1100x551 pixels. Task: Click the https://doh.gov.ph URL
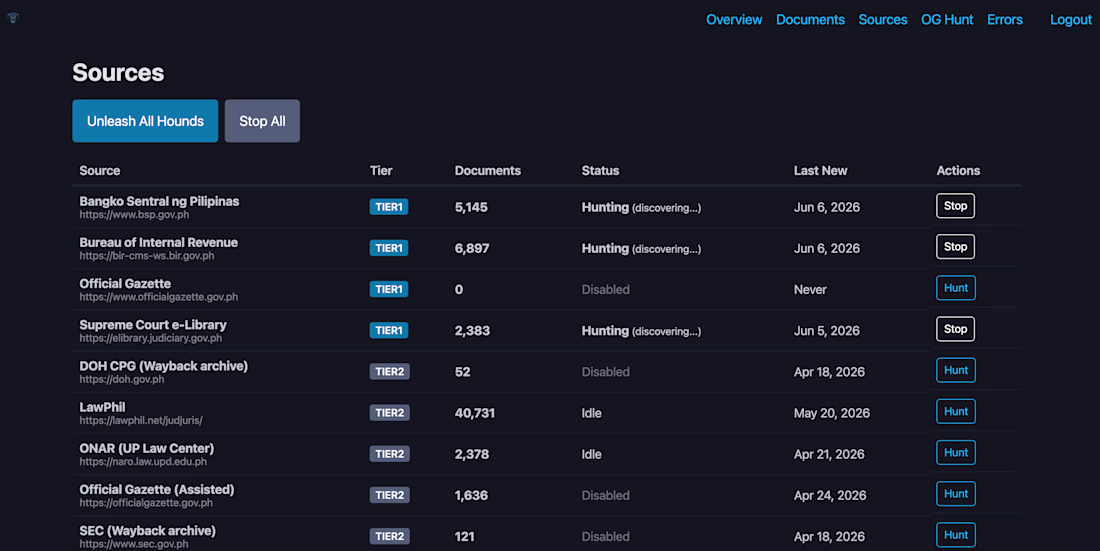(x=121, y=380)
